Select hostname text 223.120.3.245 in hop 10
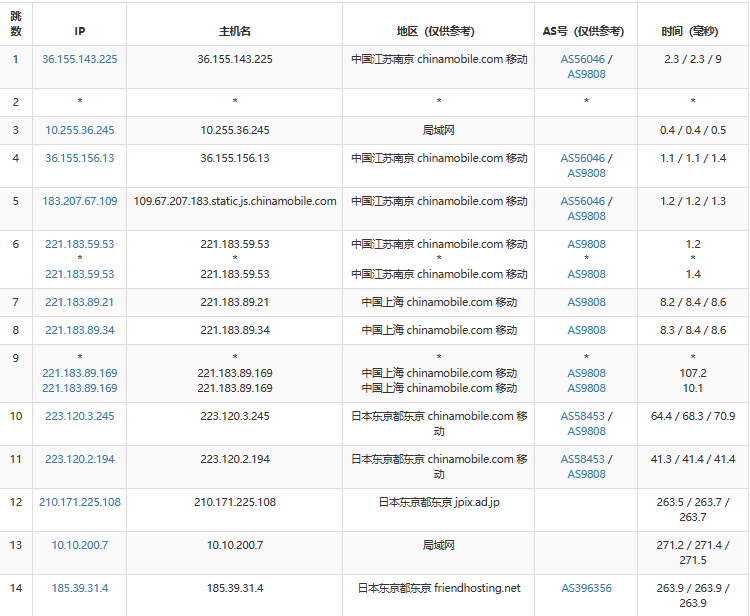Screen dimensions: 750x616 [235, 416]
